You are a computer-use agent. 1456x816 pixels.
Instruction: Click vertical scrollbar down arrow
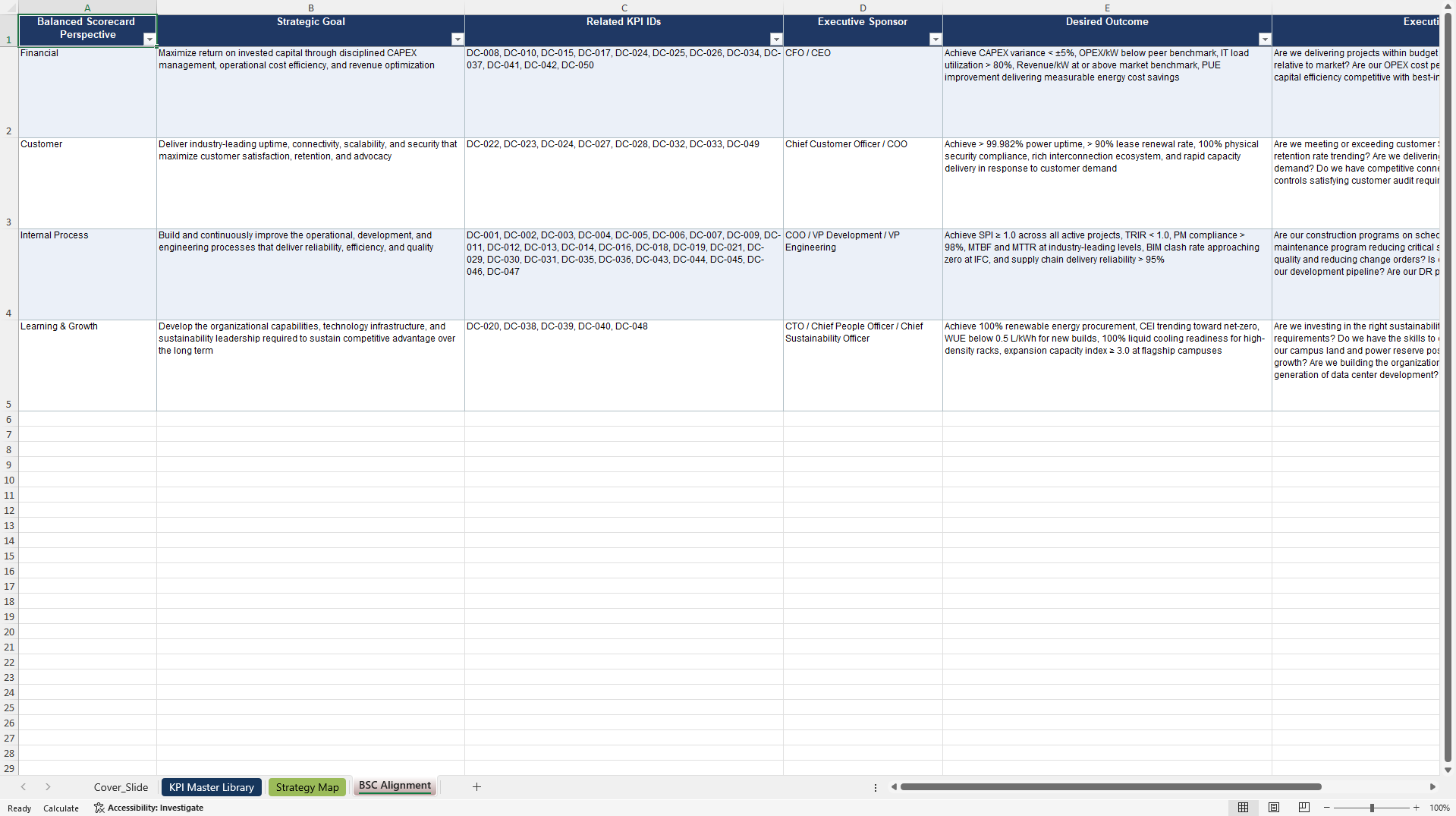(1448, 770)
